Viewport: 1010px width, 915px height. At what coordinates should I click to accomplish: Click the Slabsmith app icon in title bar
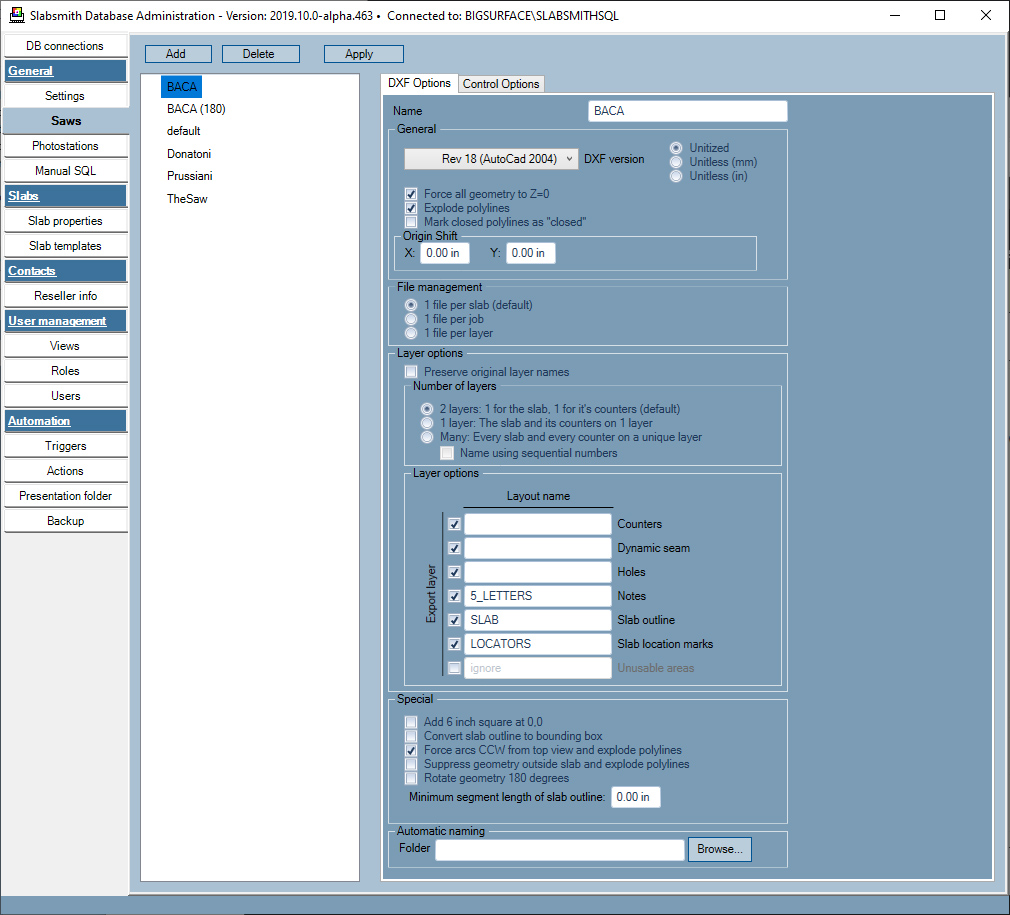(x=16, y=15)
